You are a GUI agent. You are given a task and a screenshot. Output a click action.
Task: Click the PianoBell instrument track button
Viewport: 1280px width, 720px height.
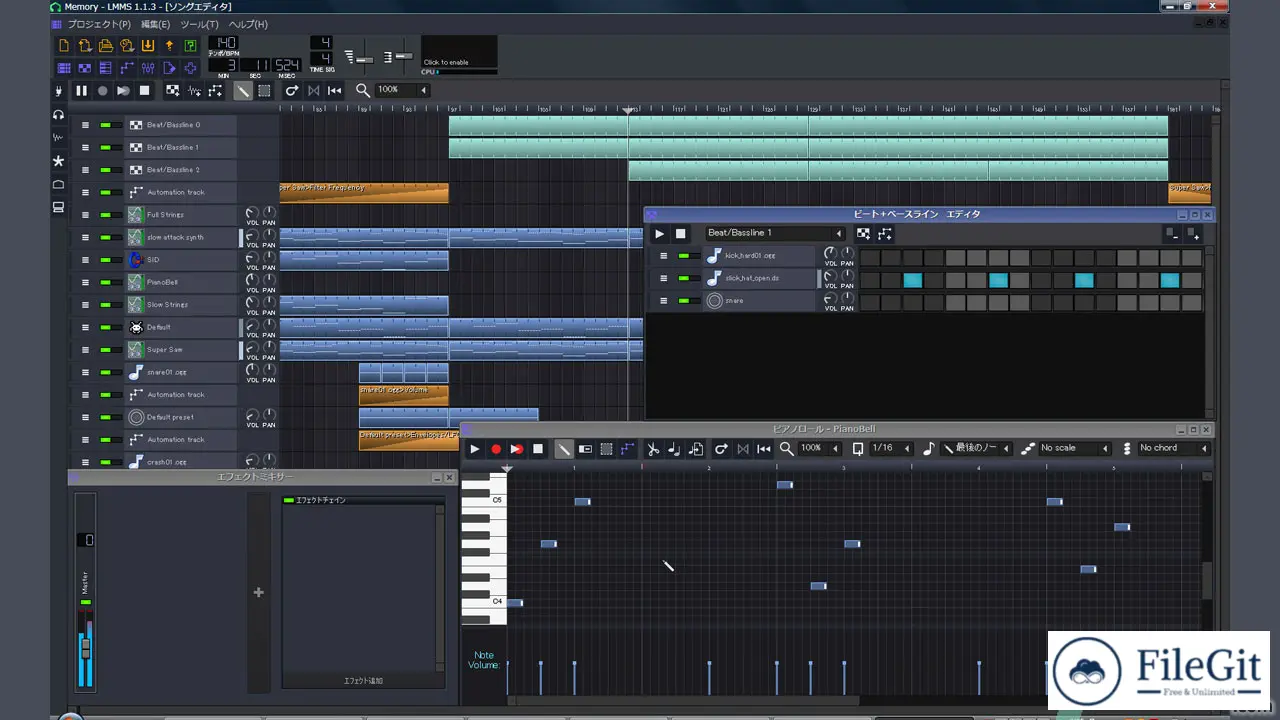(181, 282)
